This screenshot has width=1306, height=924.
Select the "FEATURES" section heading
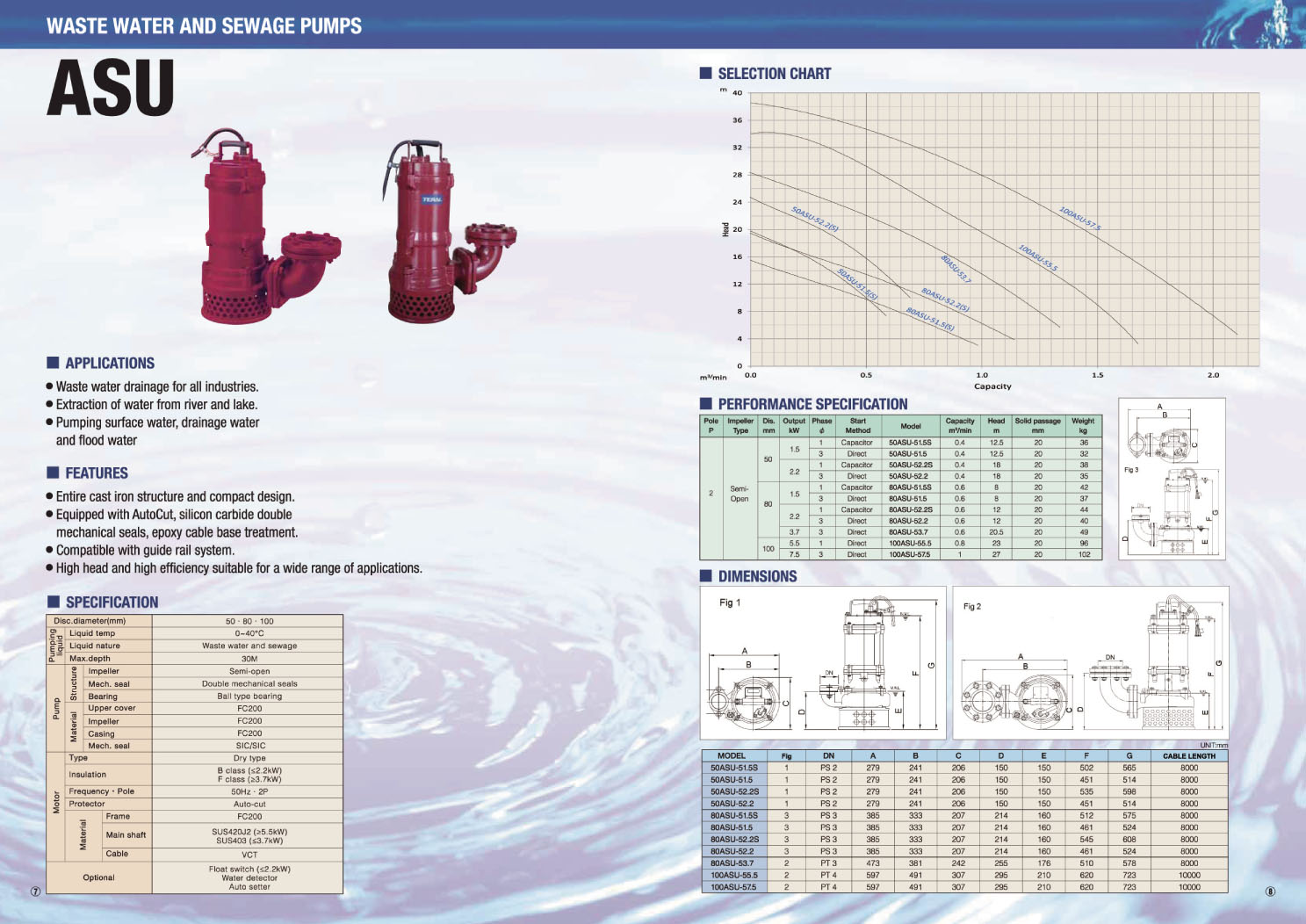point(97,473)
